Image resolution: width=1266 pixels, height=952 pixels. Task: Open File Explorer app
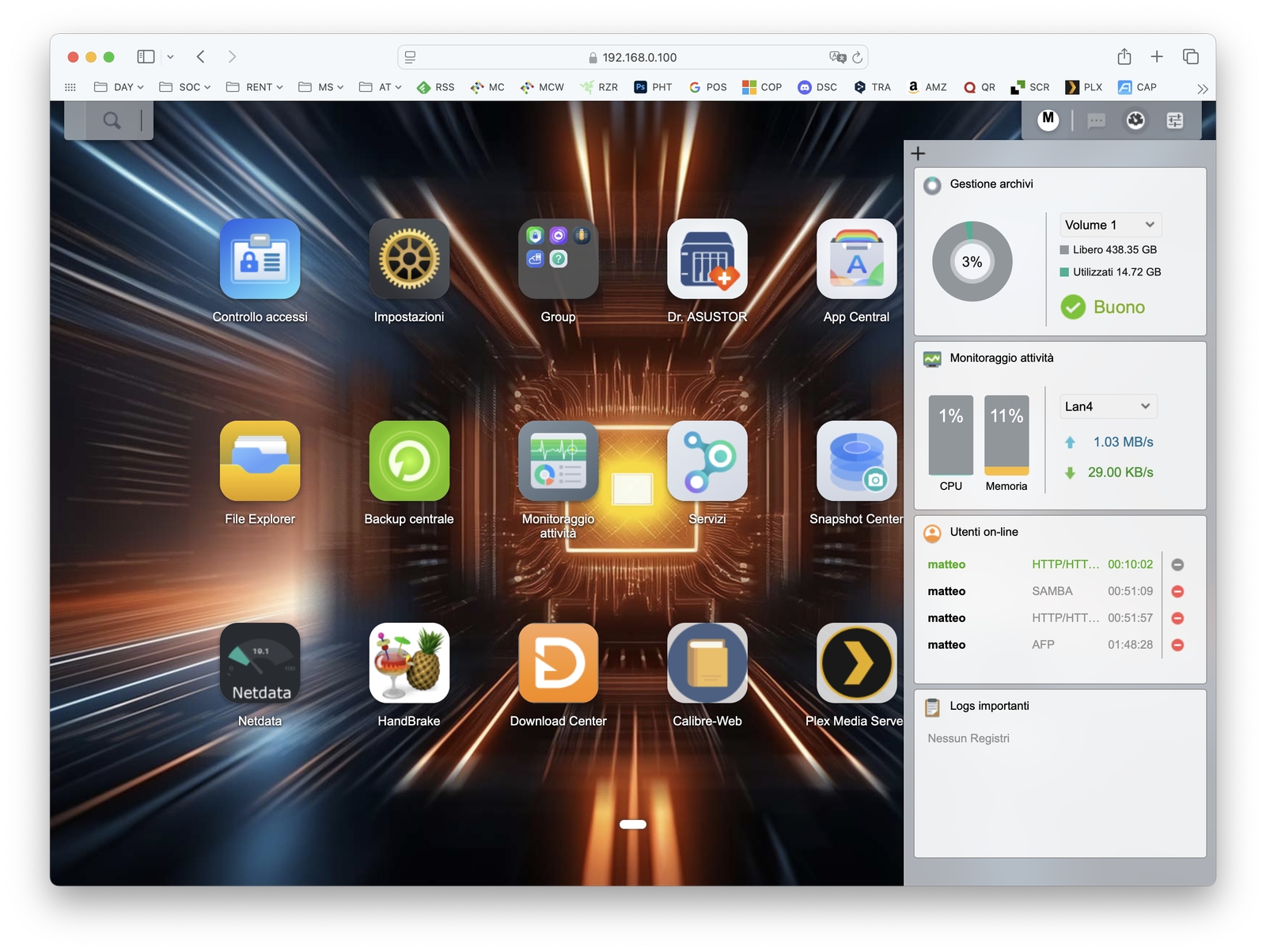tap(260, 461)
